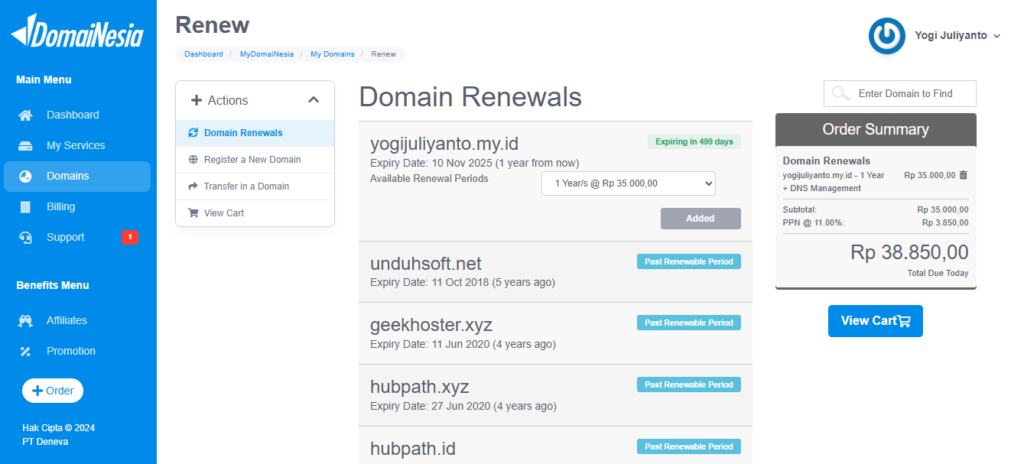
Task: Open the renewal period dropdown
Action: coord(628,183)
